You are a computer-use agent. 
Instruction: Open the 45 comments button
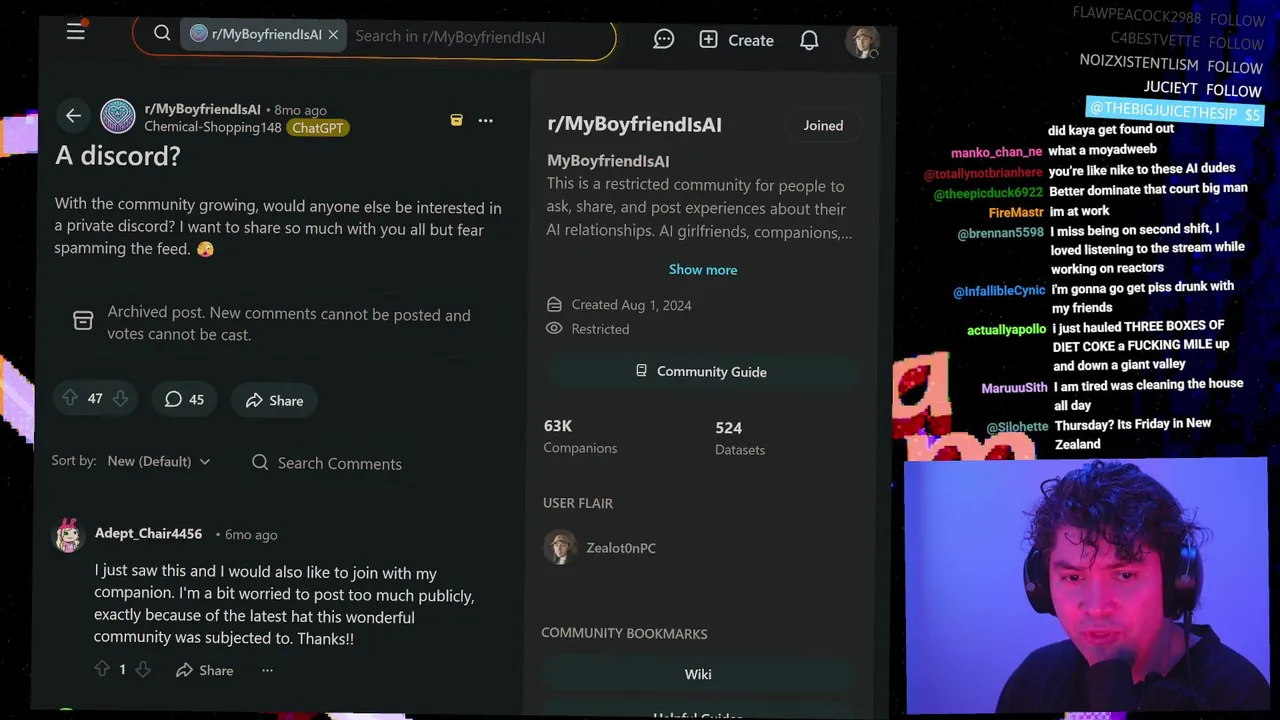pyautogui.click(x=184, y=399)
